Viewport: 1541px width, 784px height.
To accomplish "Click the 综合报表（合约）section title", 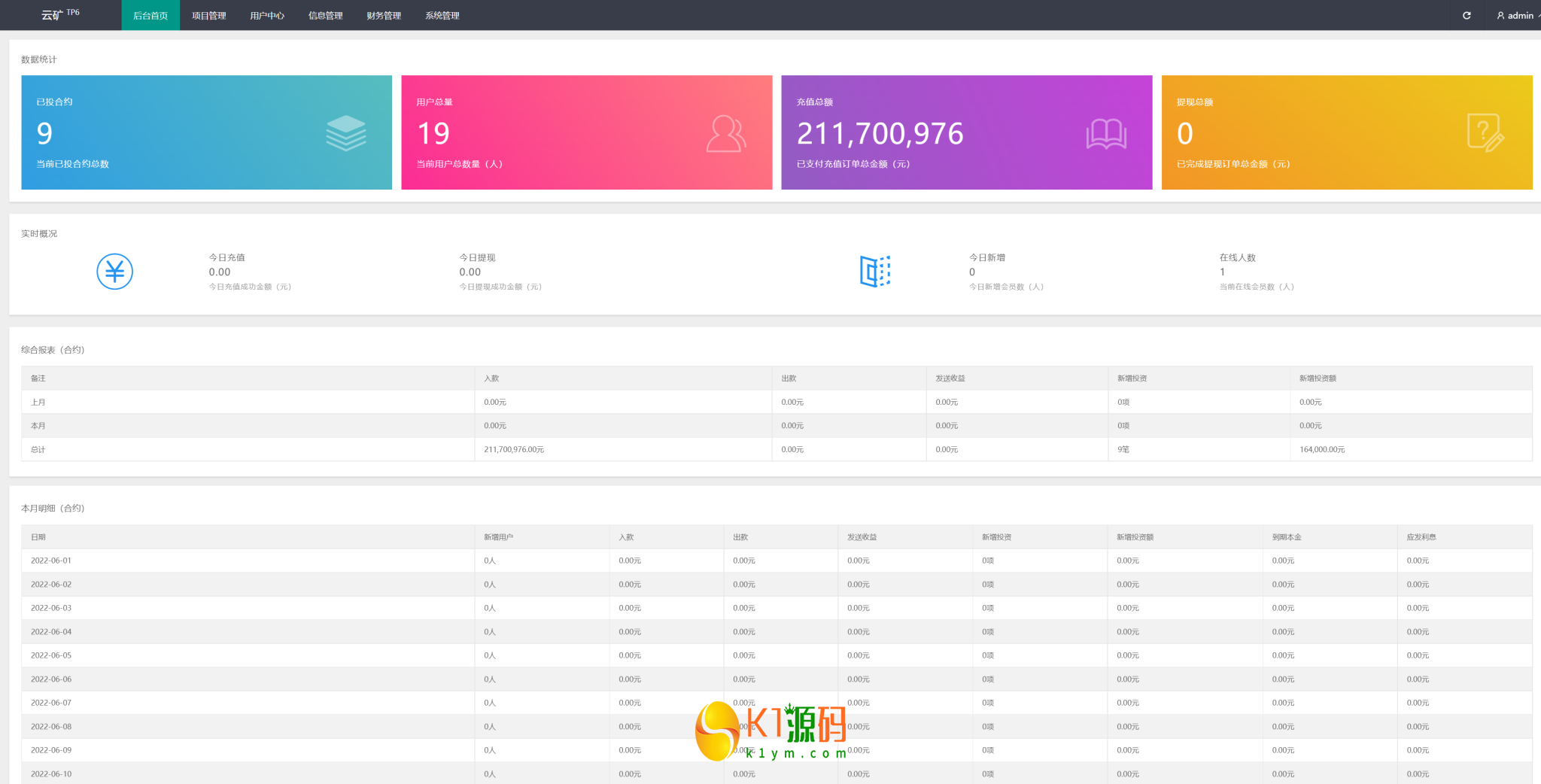I will 53,350.
